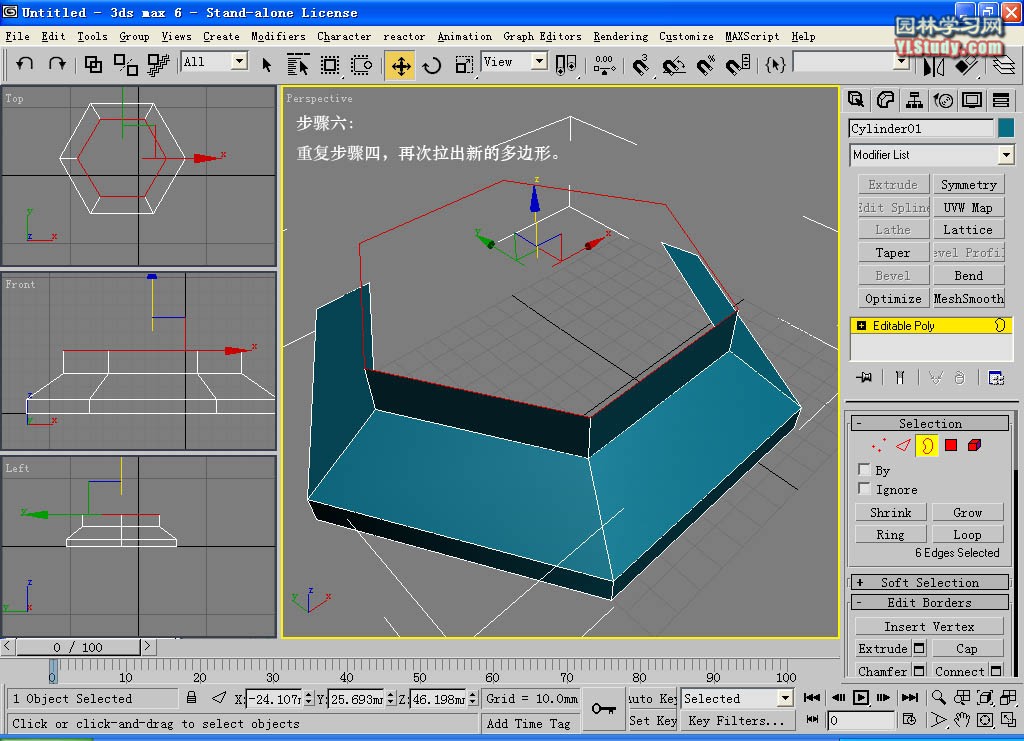
Task: Click the Loop selection button
Action: [x=967, y=535]
